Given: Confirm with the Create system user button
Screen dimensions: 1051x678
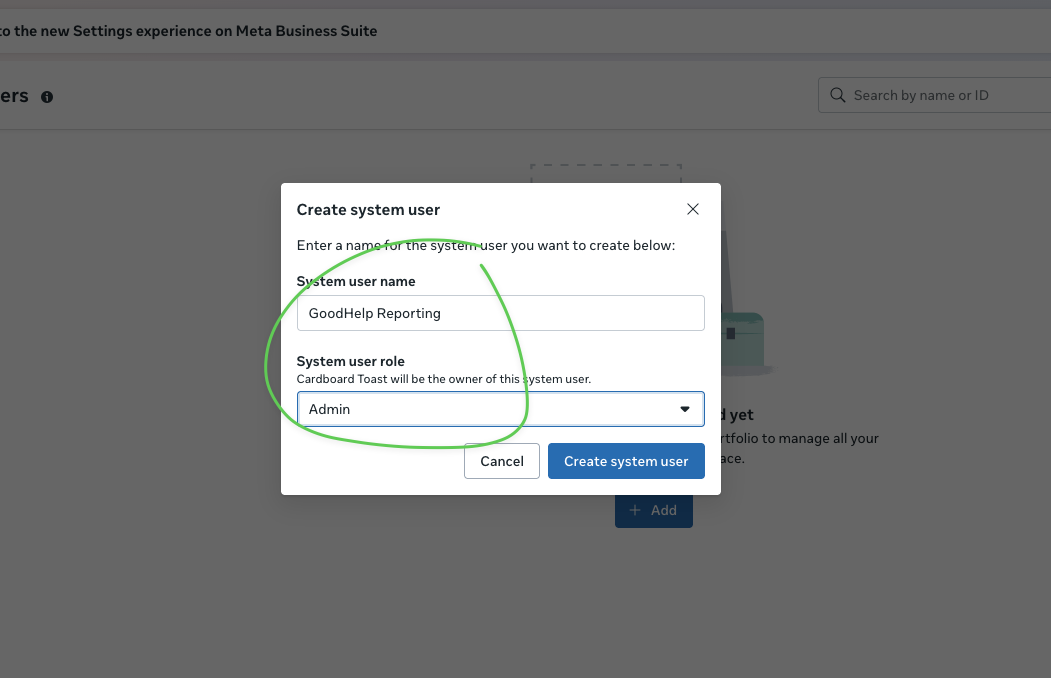Looking at the screenshot, I should pos(626,461).
